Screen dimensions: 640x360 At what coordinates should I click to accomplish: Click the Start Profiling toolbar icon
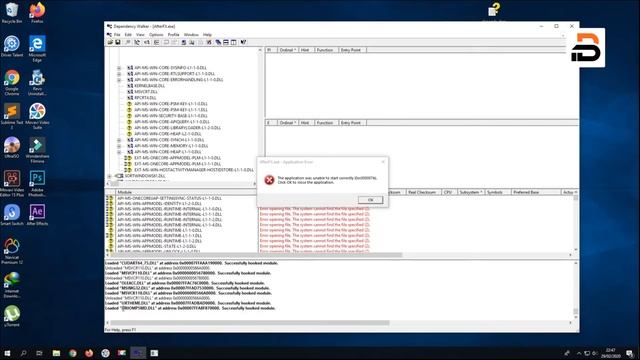coord(200,42)
